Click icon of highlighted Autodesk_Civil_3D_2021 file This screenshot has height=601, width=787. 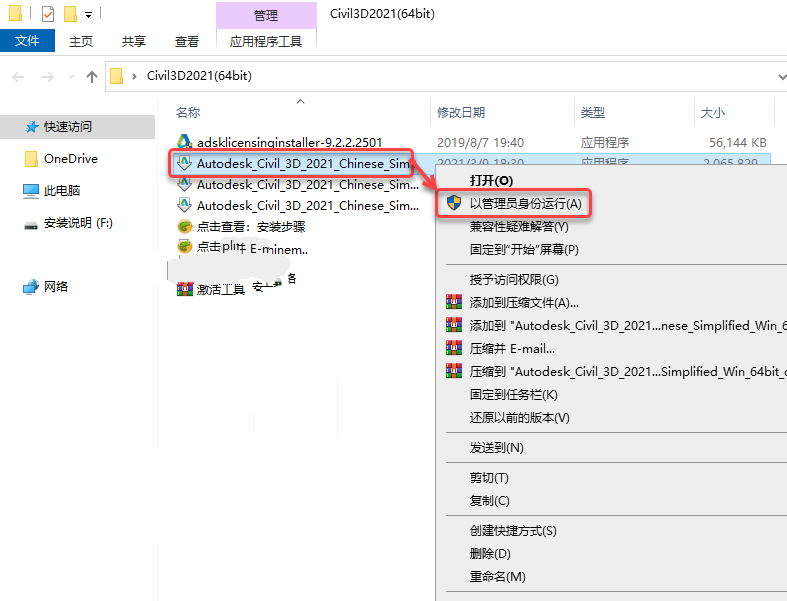tap(185, 163)
